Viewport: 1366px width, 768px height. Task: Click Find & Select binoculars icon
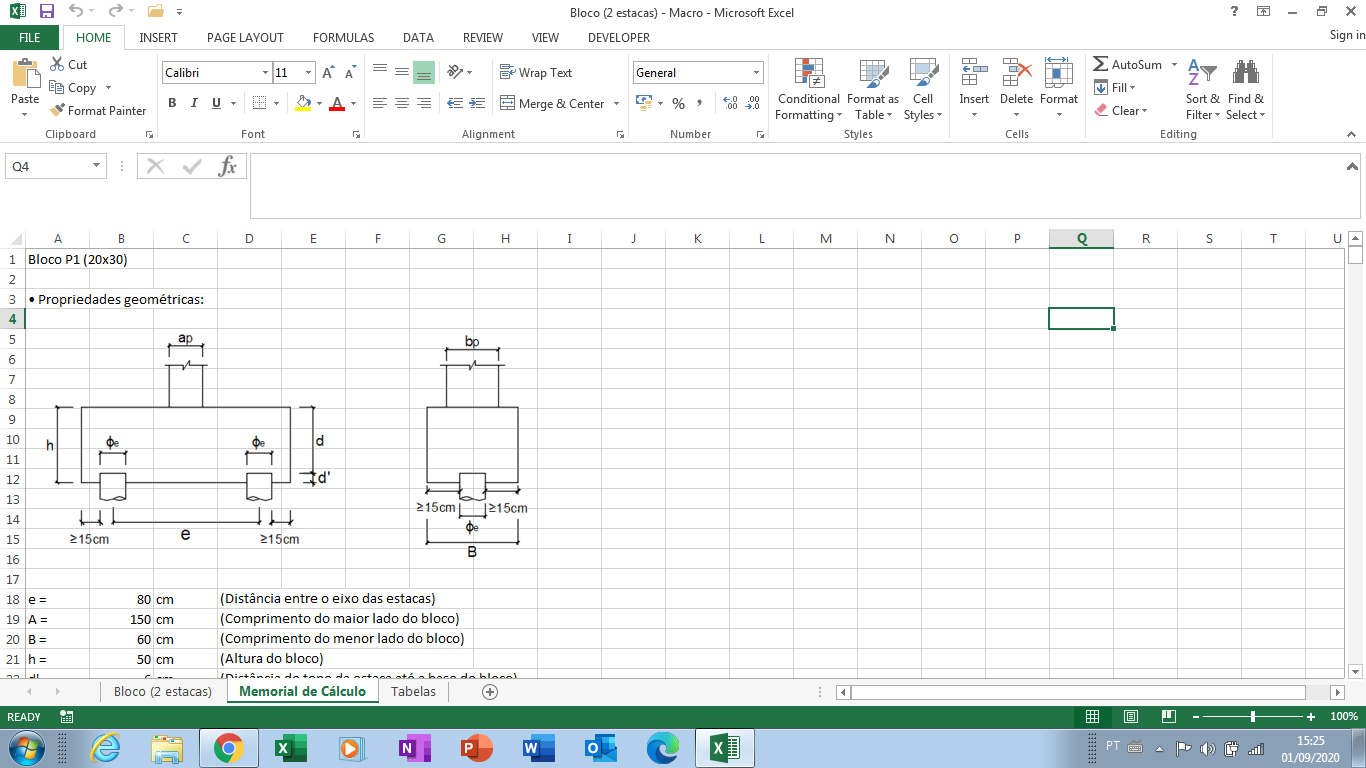[1246, 73]
